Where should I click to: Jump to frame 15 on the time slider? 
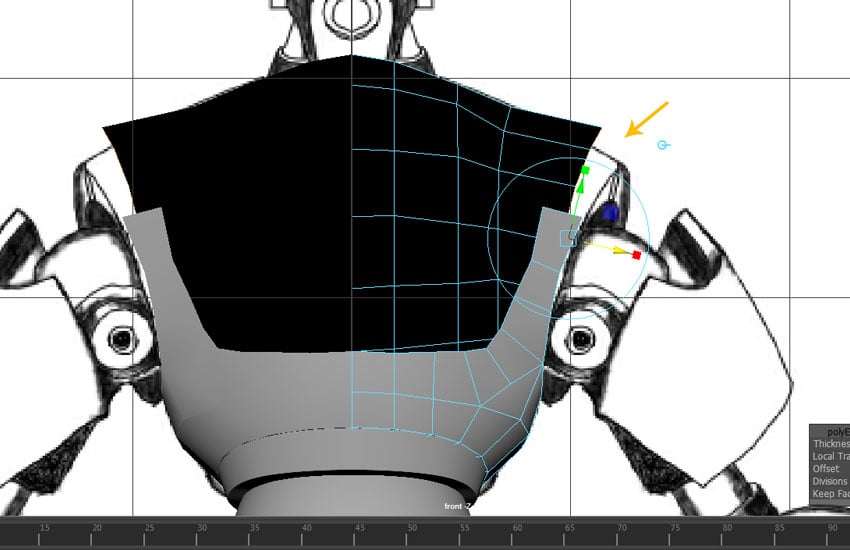44,527
